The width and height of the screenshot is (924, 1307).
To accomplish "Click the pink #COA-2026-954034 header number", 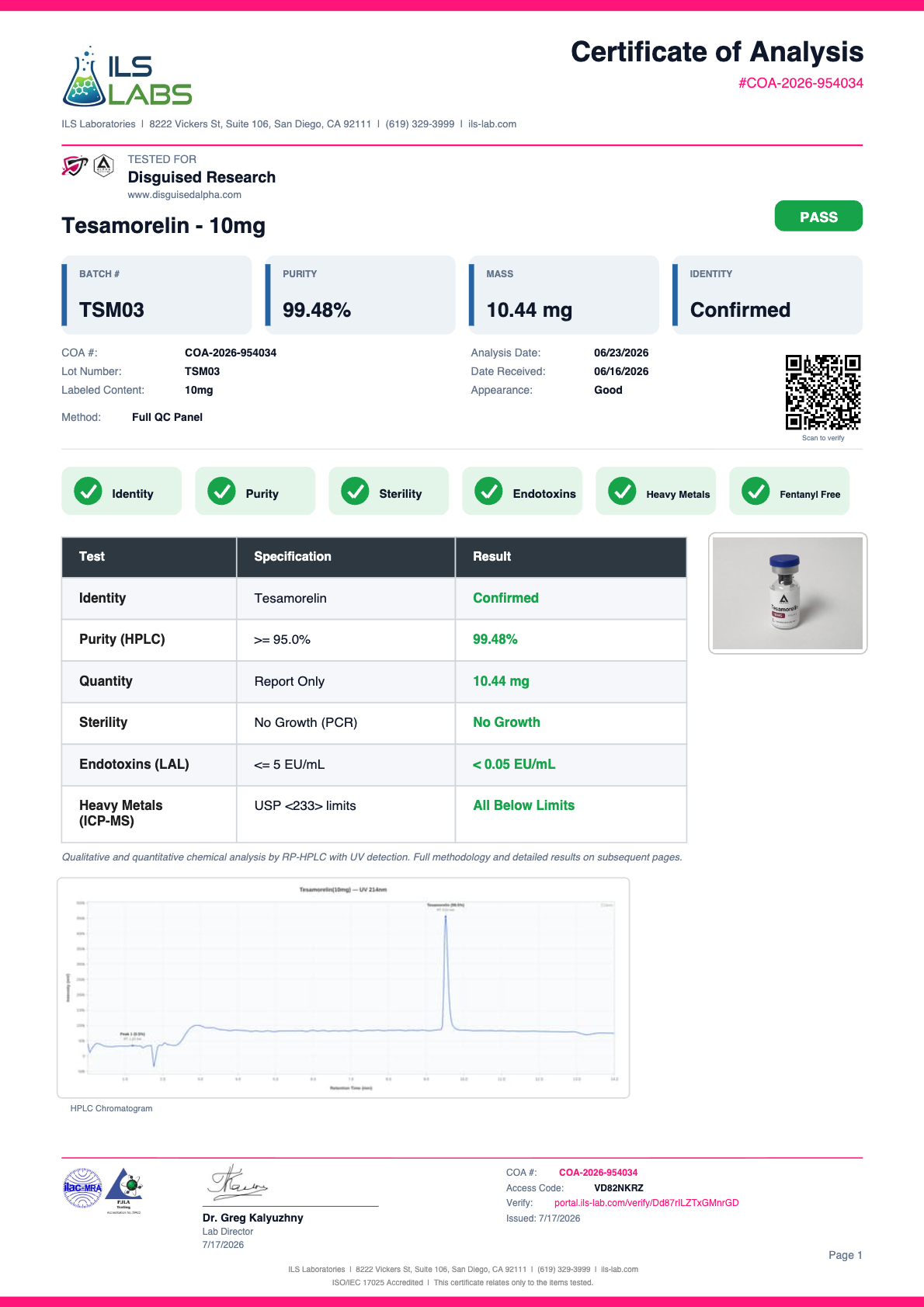I will pos(801,83).
